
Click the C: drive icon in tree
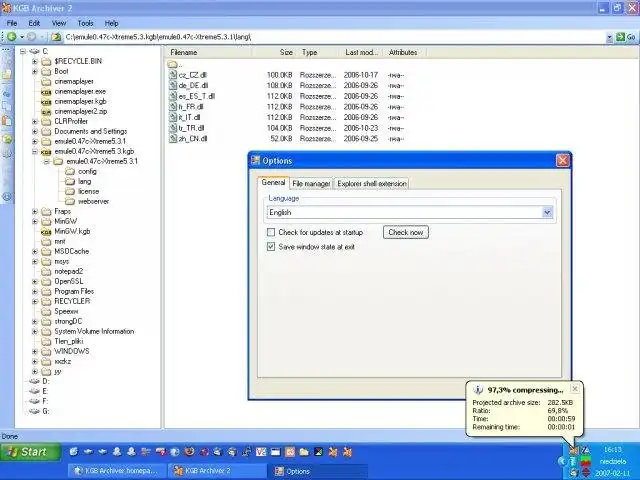pyautogui.click(x=35, y=51)
